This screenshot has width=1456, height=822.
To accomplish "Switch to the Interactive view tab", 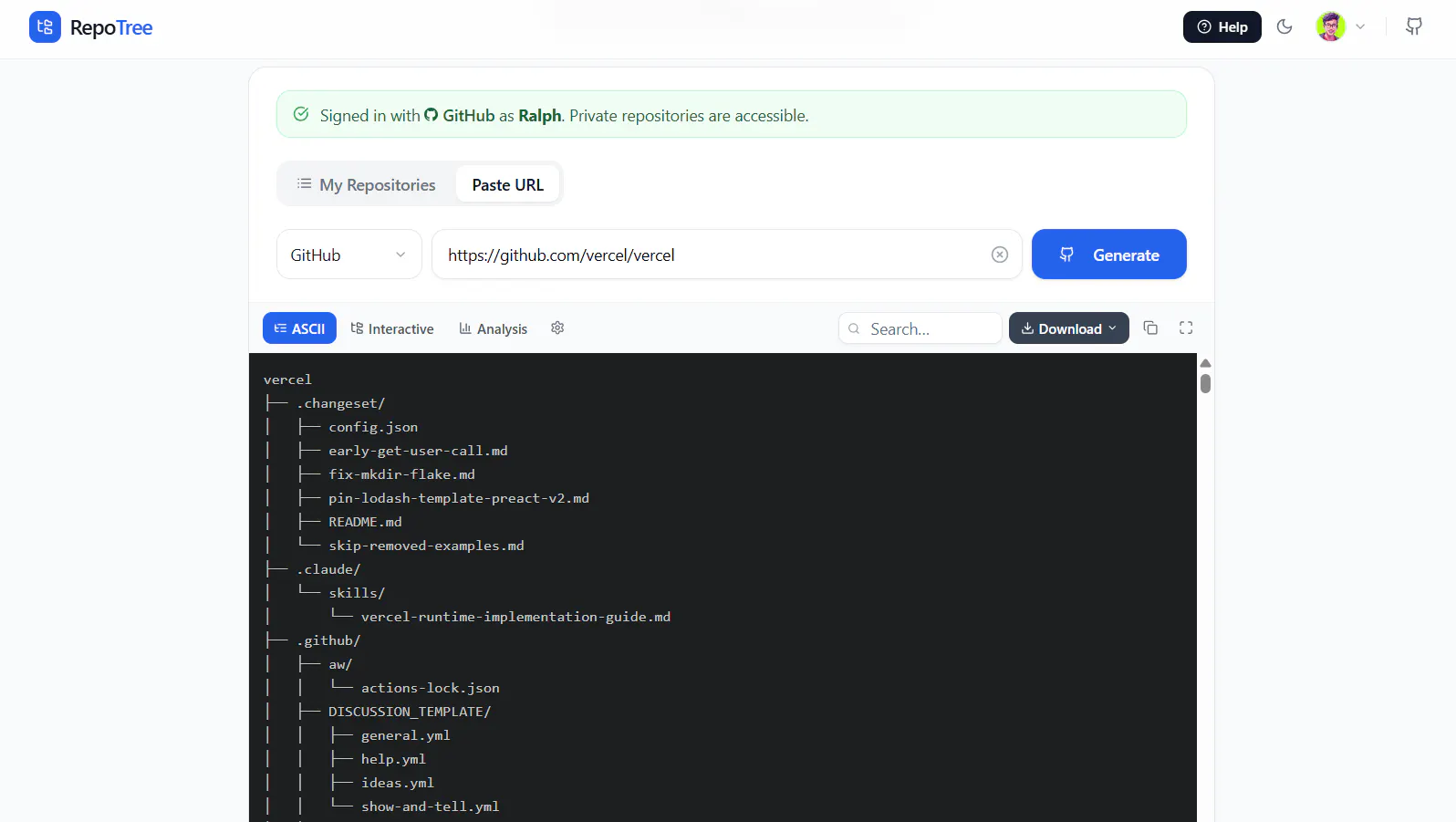I will point(392,328).
